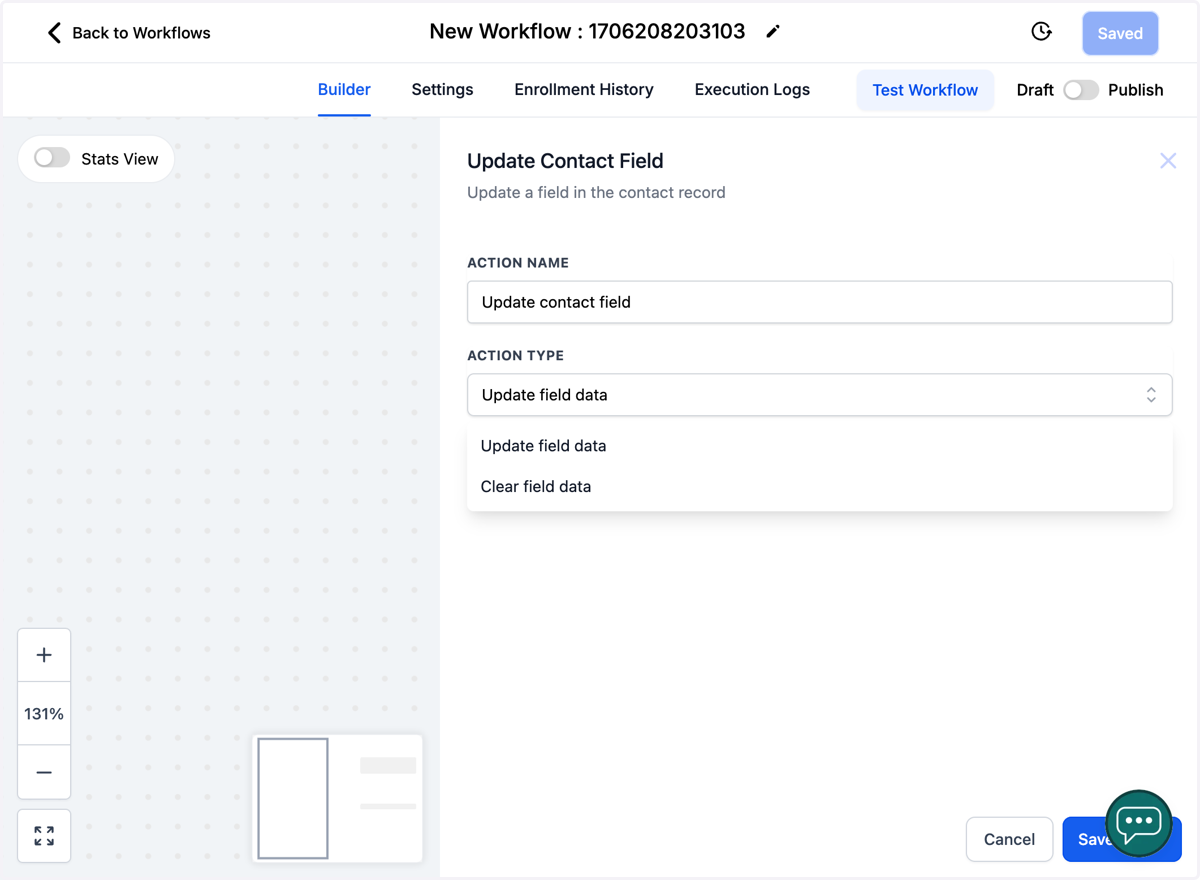Open the Enrollment History tab

click(x=584, y=90)
